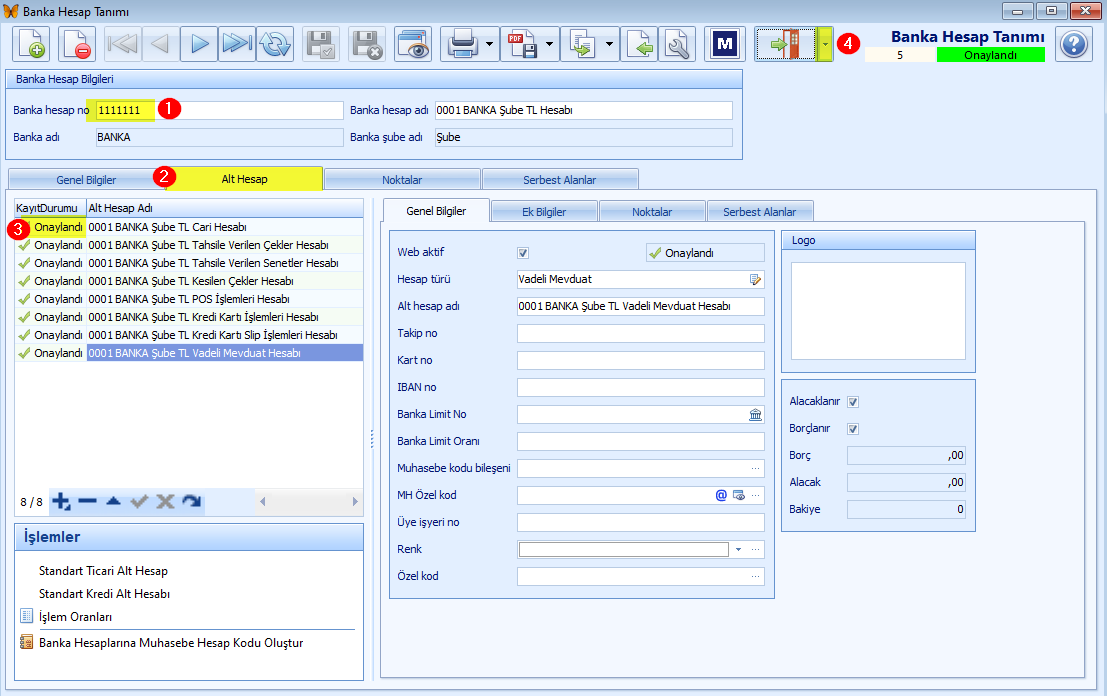Viewport: 1107px width, 696px height.
Task: Toggle the Web aktif checkbox
Action: click(523, 253)
